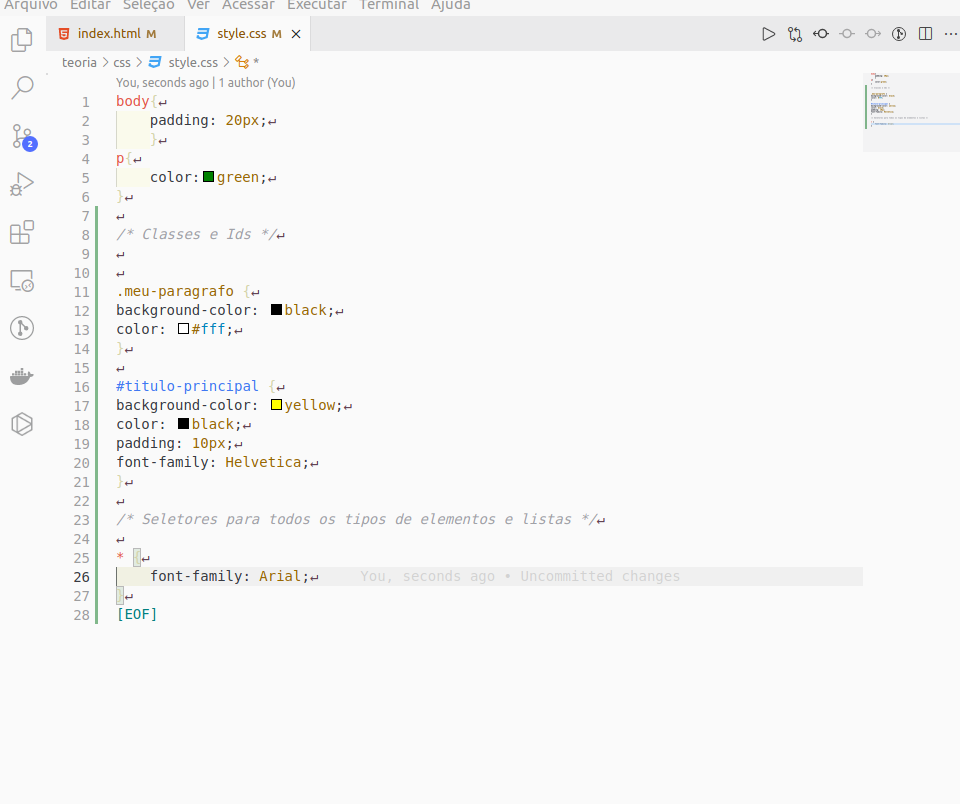The image size is (960, 804).
Task: Open the green color swatch picker
Action: [x=208, y=177]
